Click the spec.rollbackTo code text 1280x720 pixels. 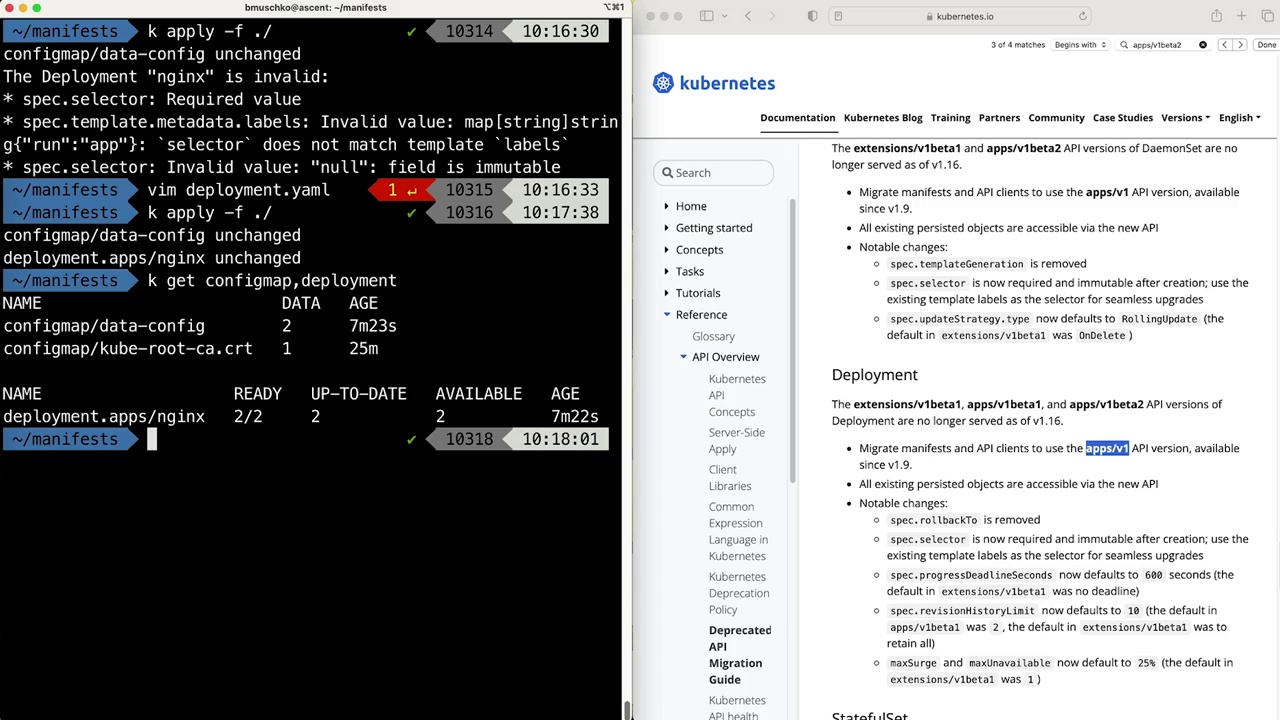coord(934,520)
